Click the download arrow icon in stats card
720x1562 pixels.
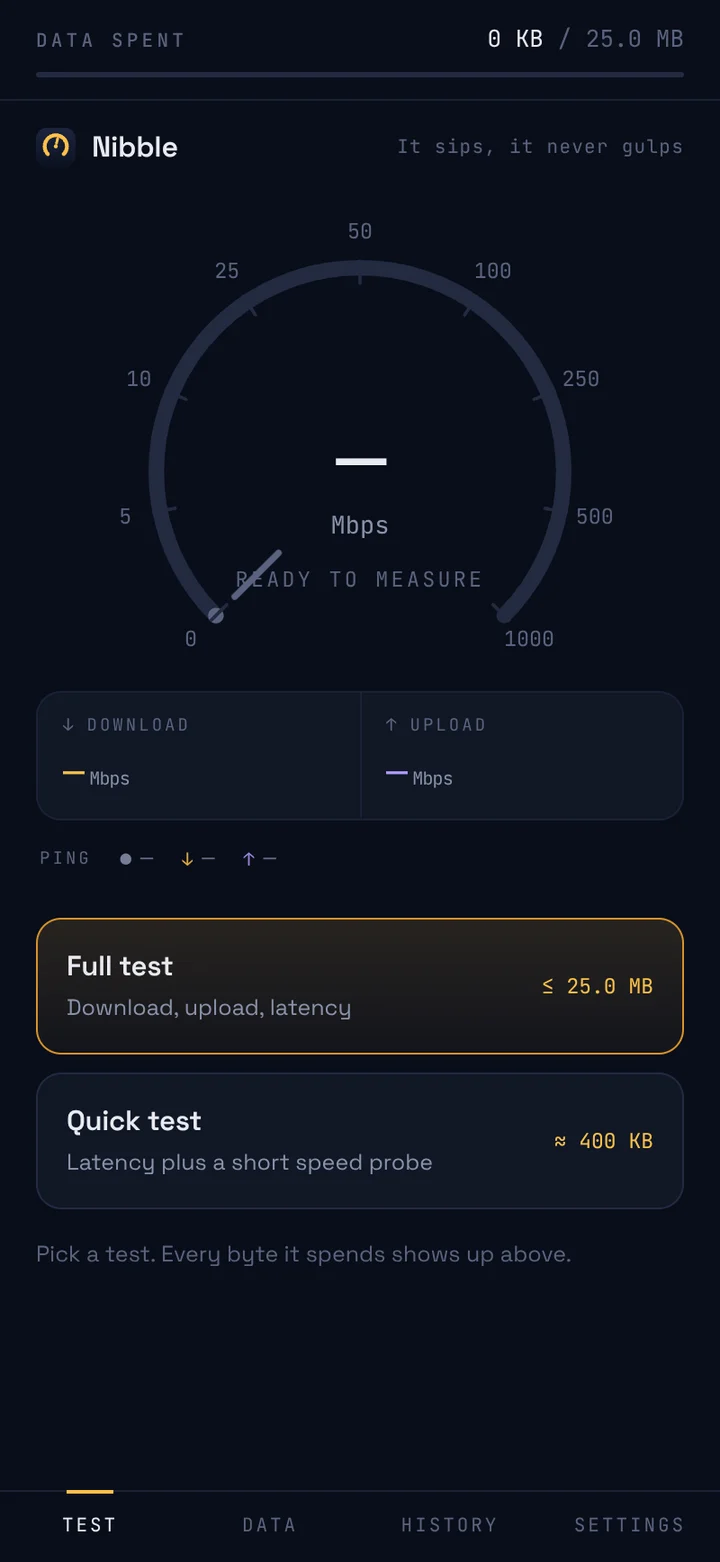(x=68, y=725)
